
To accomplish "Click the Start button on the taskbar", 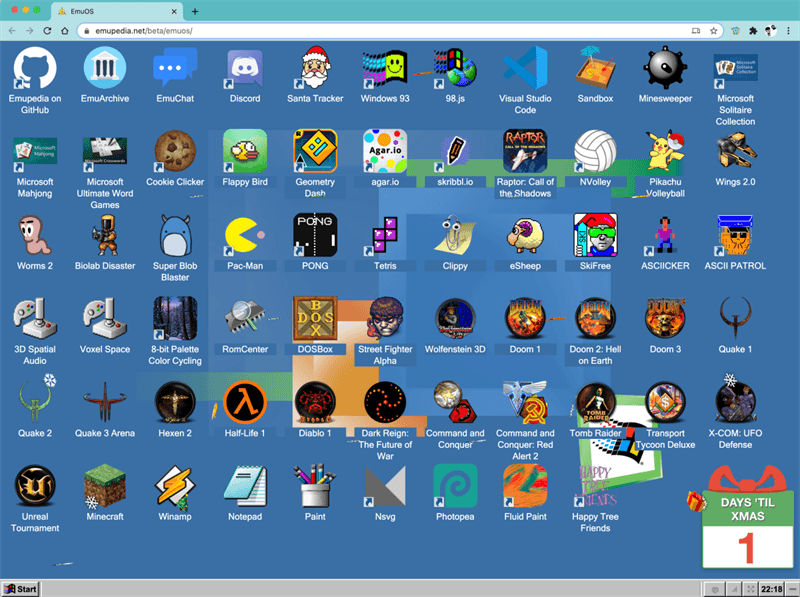I will coord(21,589).
